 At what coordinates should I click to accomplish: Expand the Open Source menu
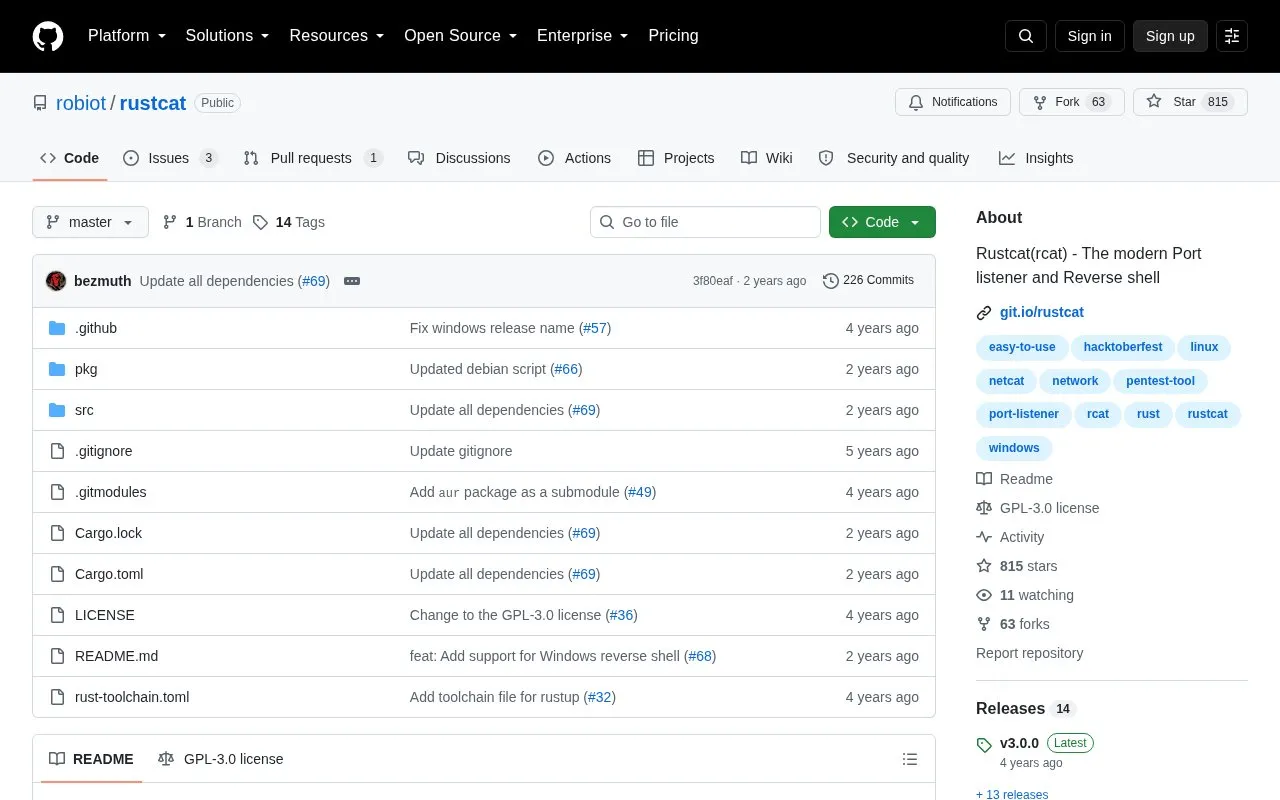click(x=461, y=36)
